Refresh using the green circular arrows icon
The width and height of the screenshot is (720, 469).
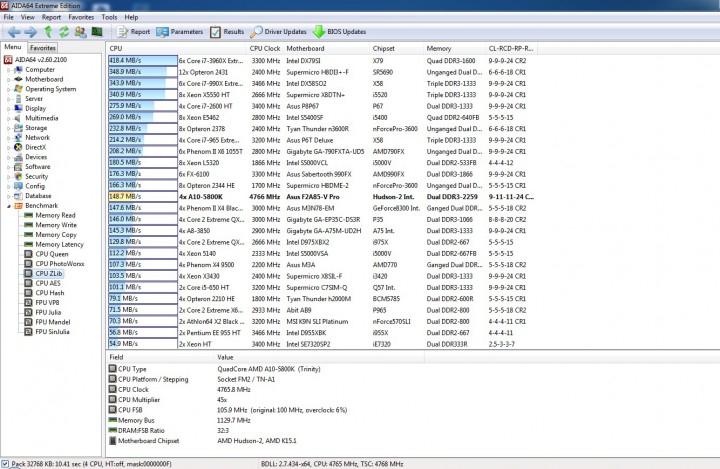pos(64,32)
